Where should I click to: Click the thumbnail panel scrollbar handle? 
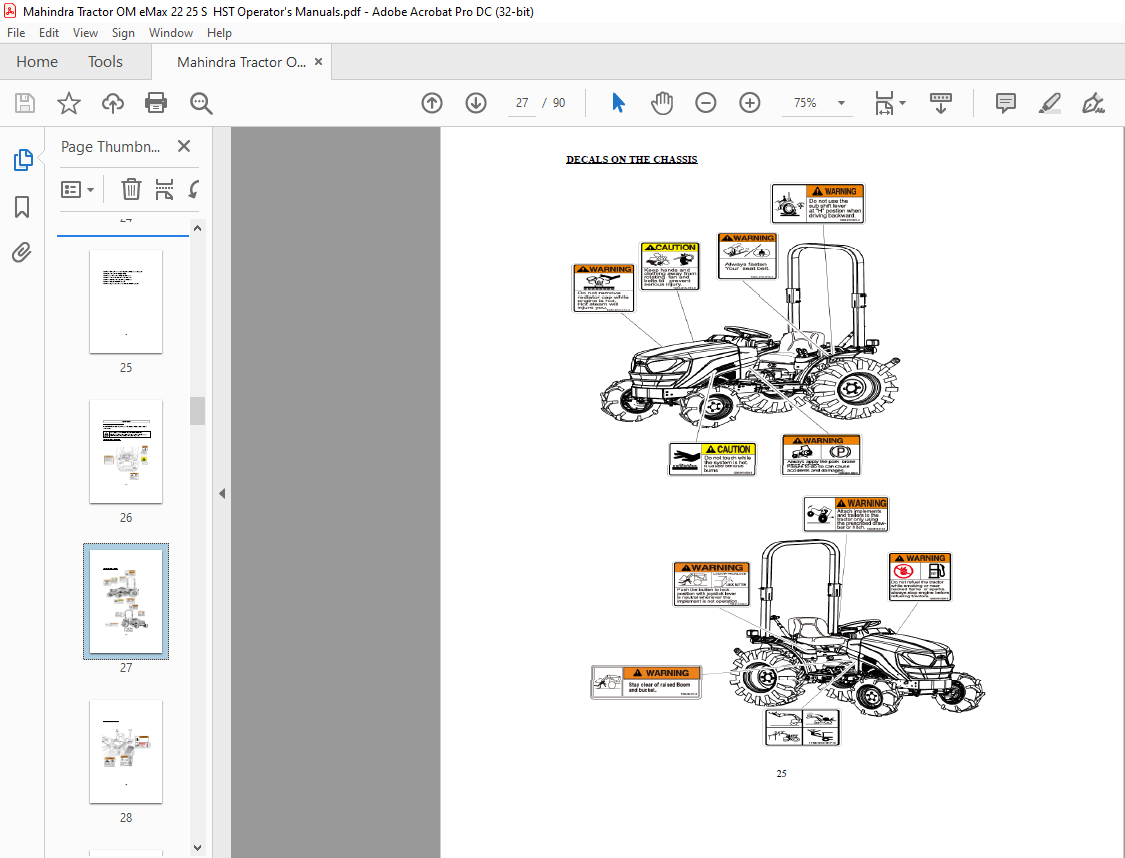point(197,411)
